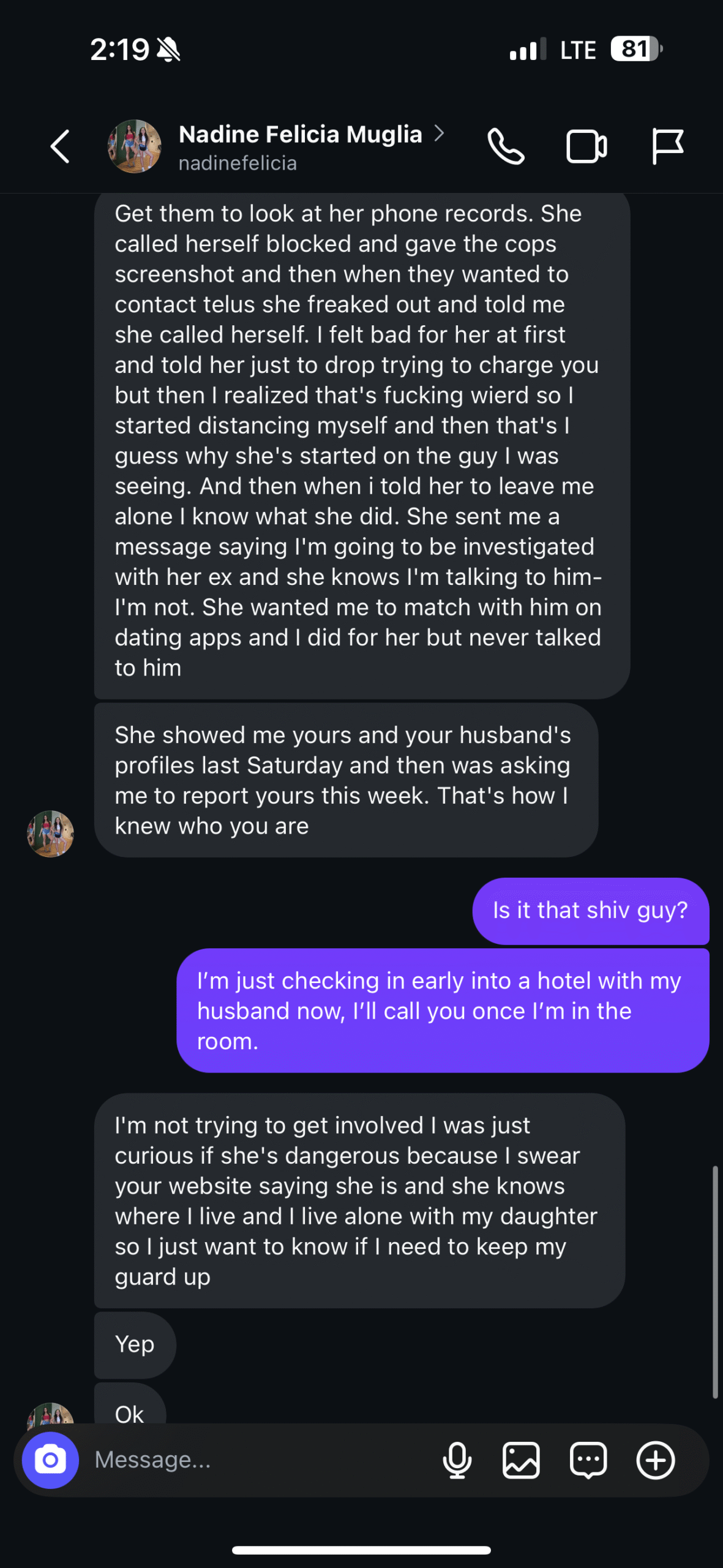
Task: Expand chat details chevron beside name
Action: (x=439, y=134)
